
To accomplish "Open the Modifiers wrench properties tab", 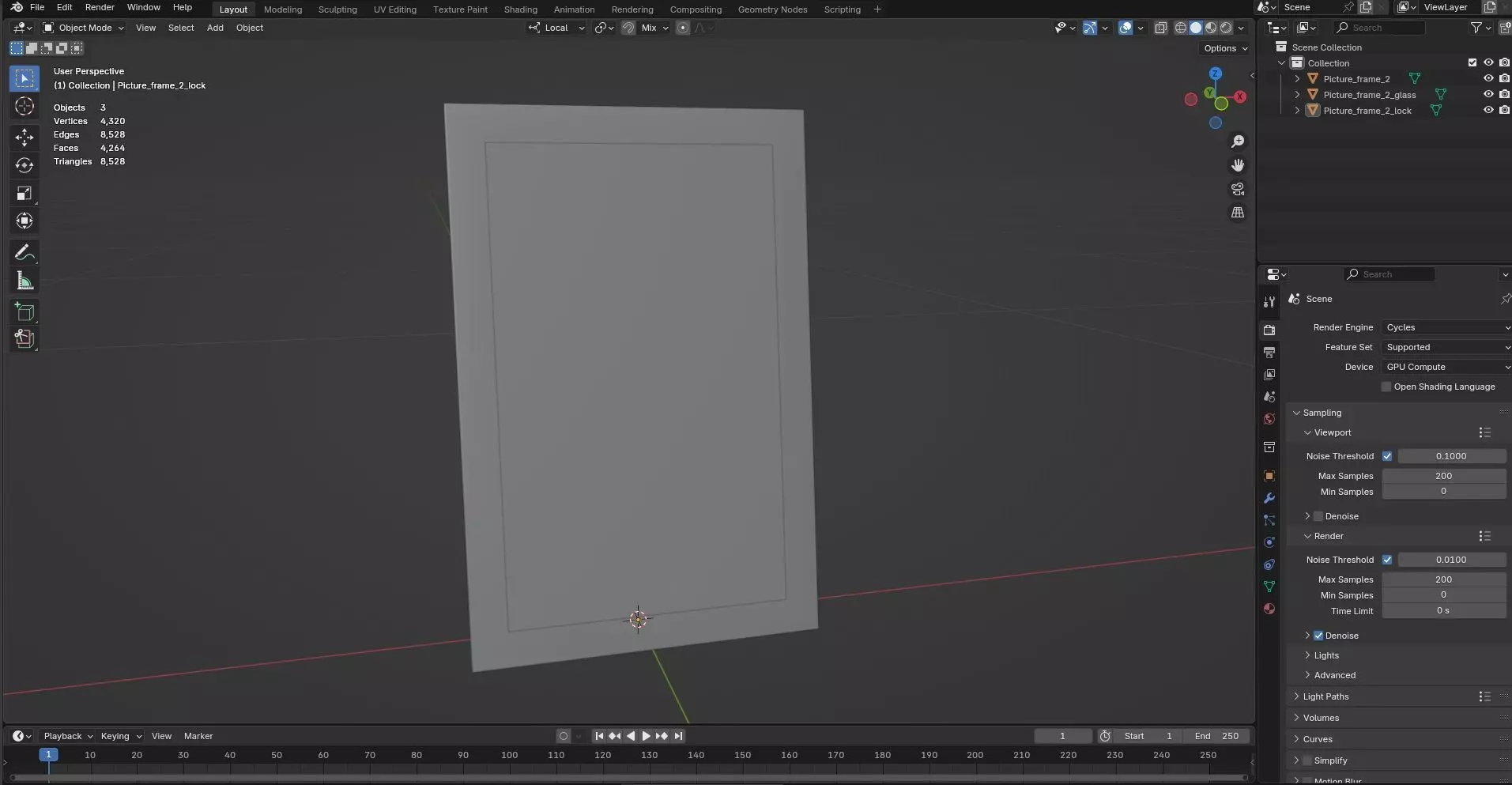I will coord(1269,498).
